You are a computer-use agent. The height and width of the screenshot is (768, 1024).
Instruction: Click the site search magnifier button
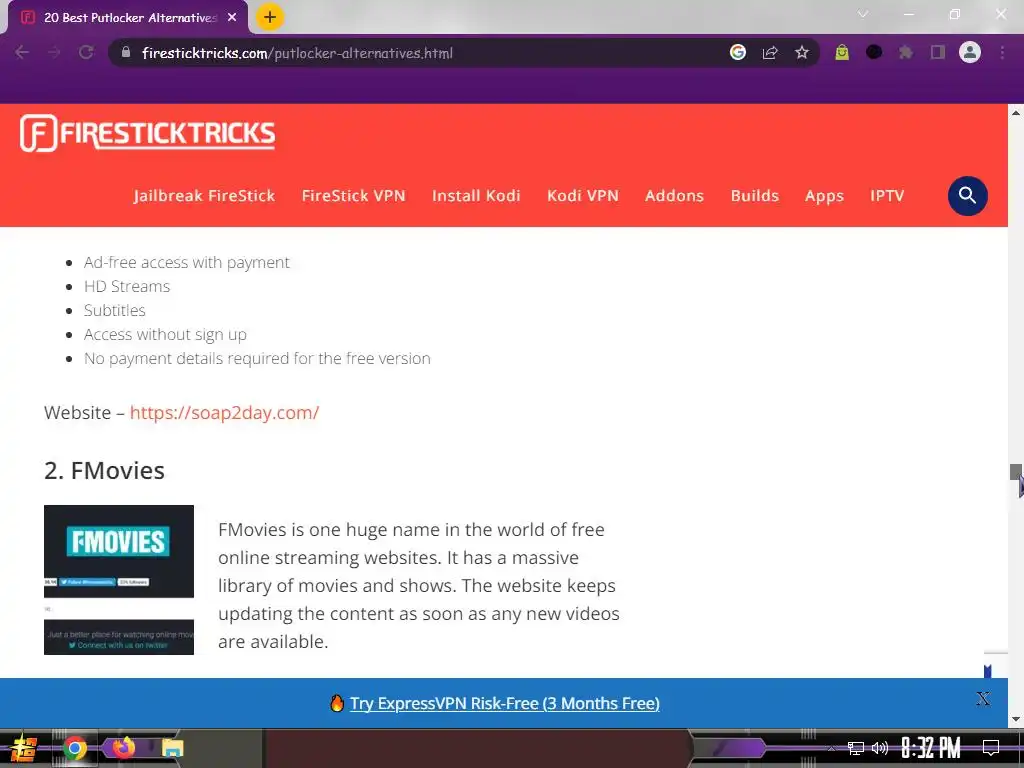pyautogui.click(x=967, y=195)
